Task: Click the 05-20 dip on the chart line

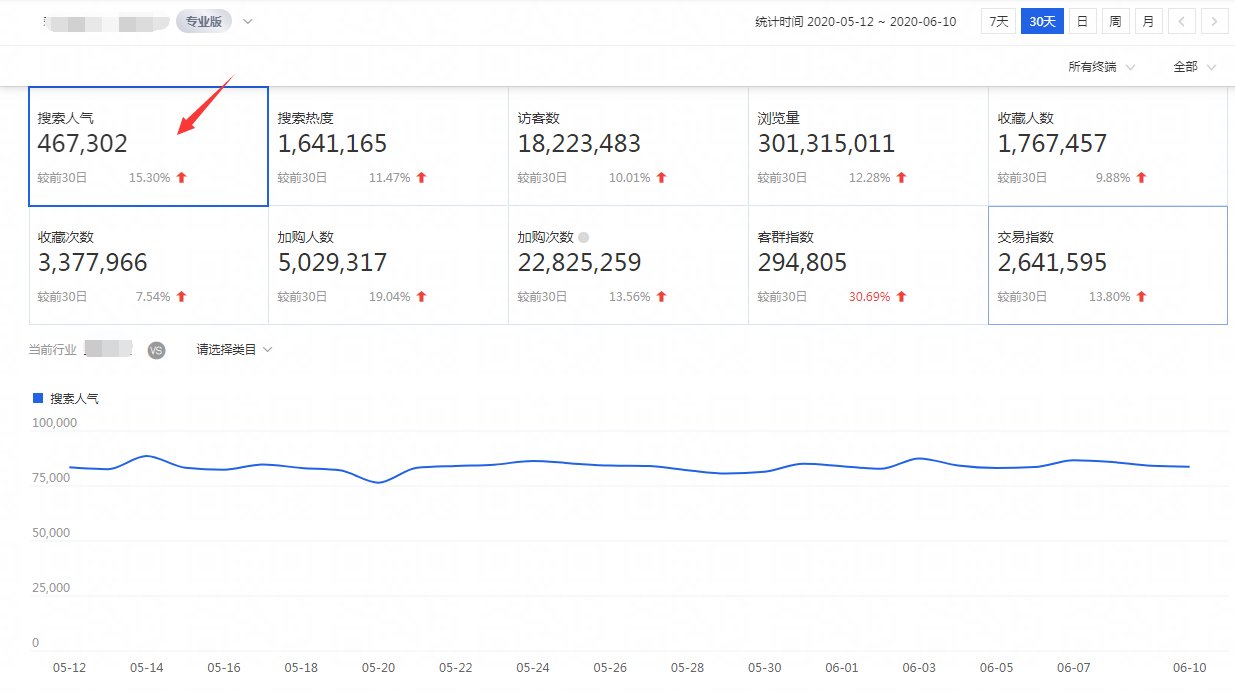Action: click(x=380, y=482)
